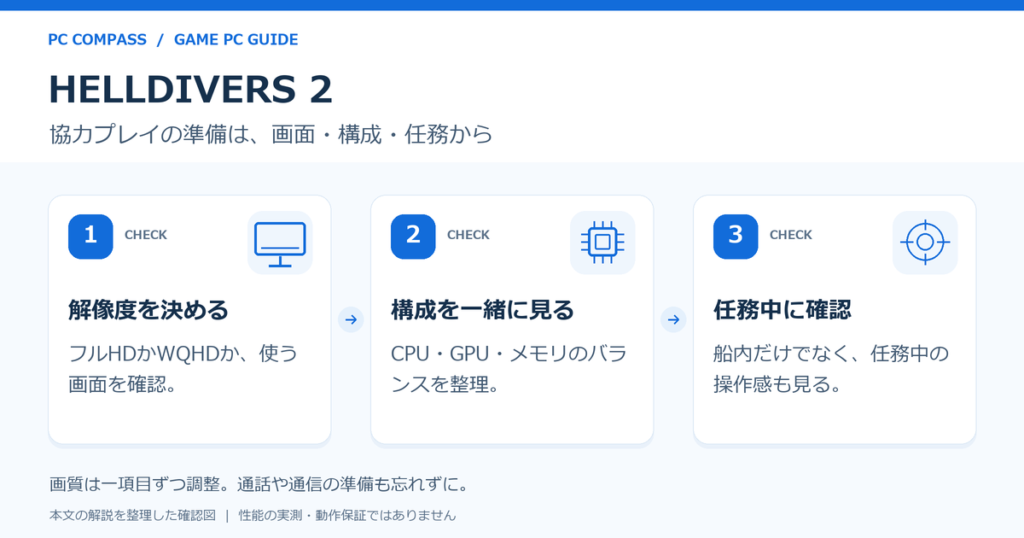Click the arrow between cards 1 and 2
Image resolution: width=1024 pixels, height=538 pixels.
pos(351,320)
